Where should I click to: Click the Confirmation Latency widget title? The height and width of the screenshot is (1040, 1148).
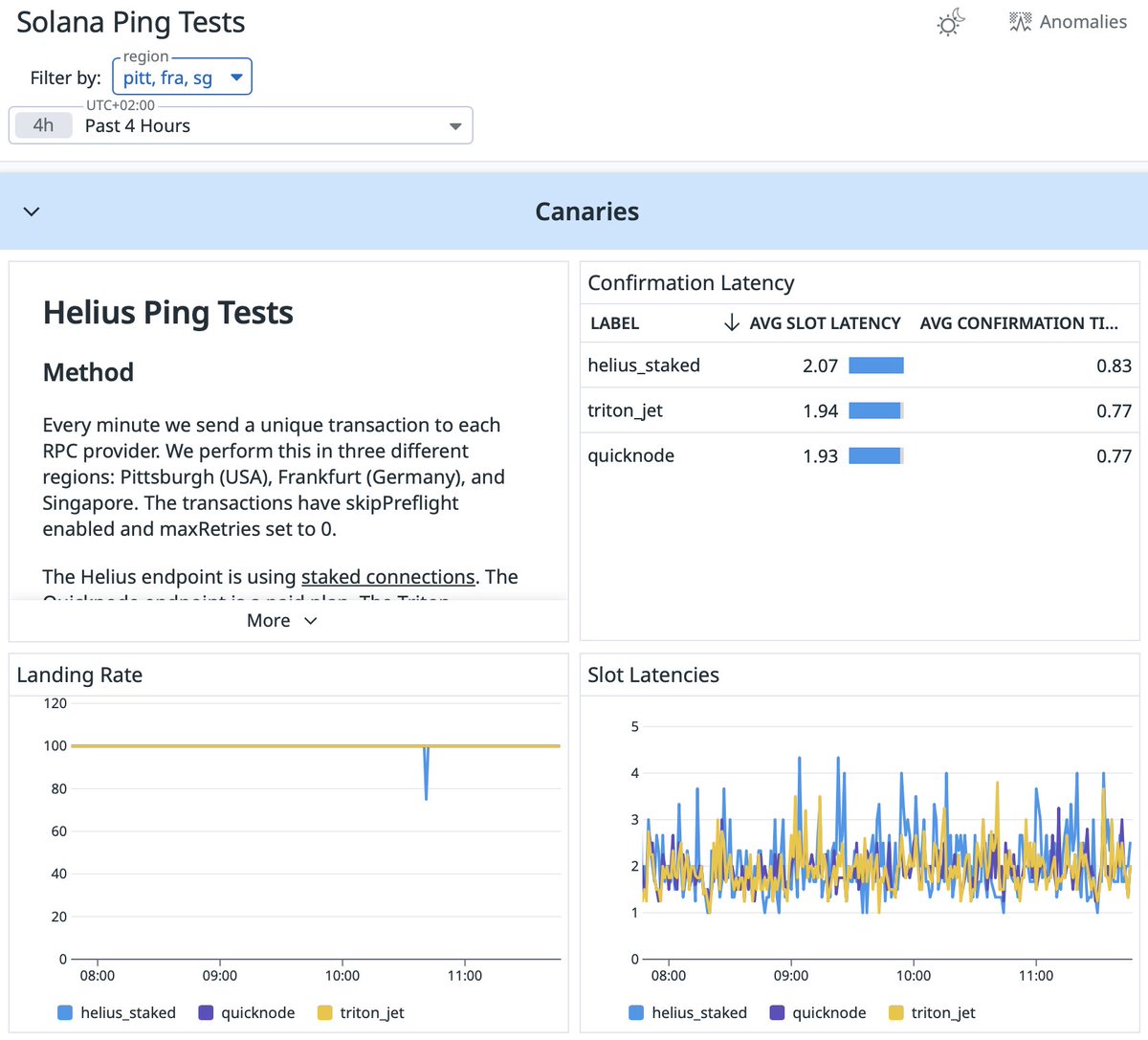pos(691,283)
